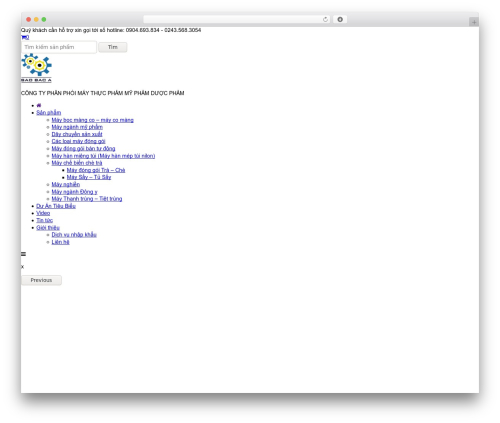This screenshot has height=423, width=500.
Task: Open the shopping cart icon
Action: (x=24, y=37)
